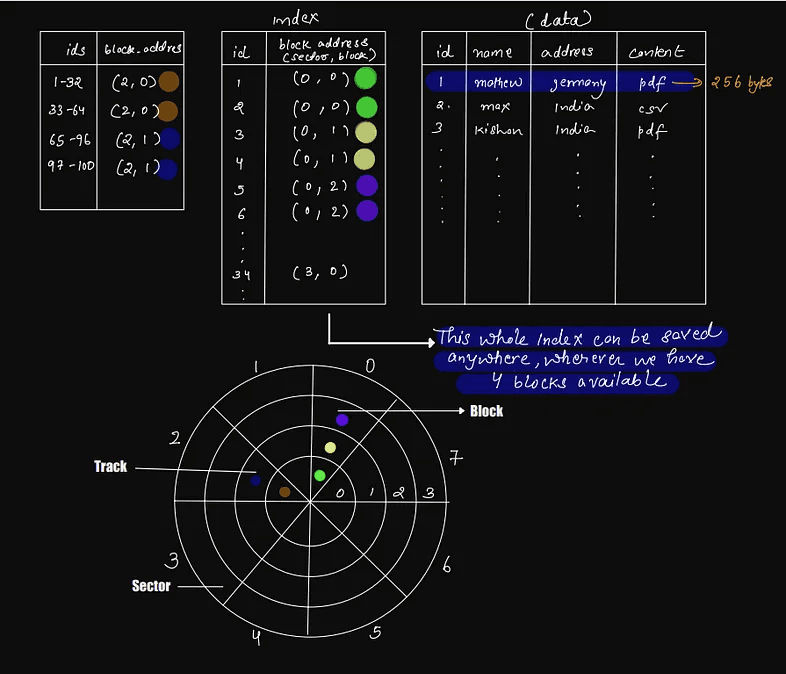Click the green dot in index row 1
786x674 pixels.
point(366,79)
